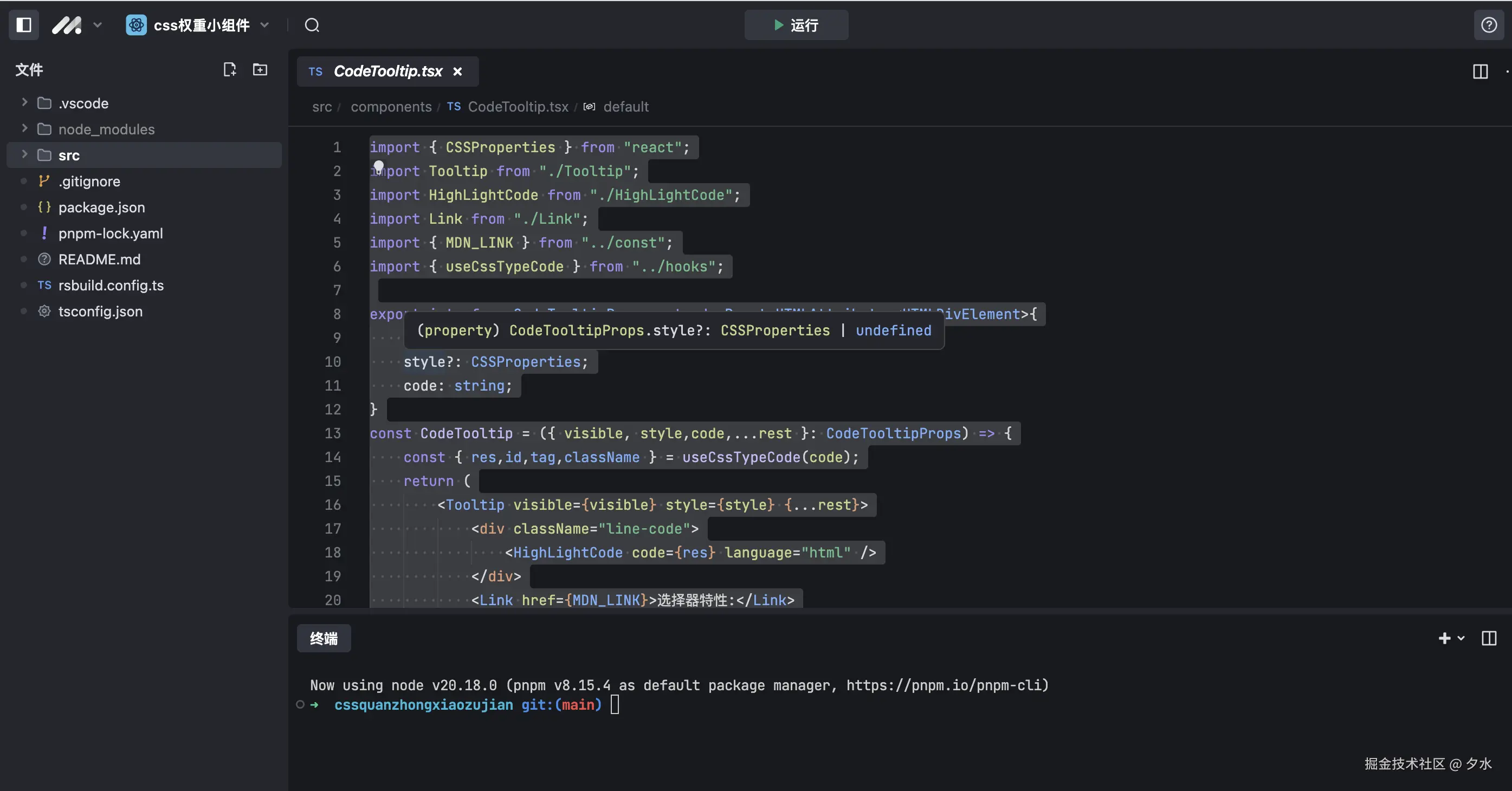Split the terminal panel icon
This screenshot has height=791, width=1512.
(1489, 638)
